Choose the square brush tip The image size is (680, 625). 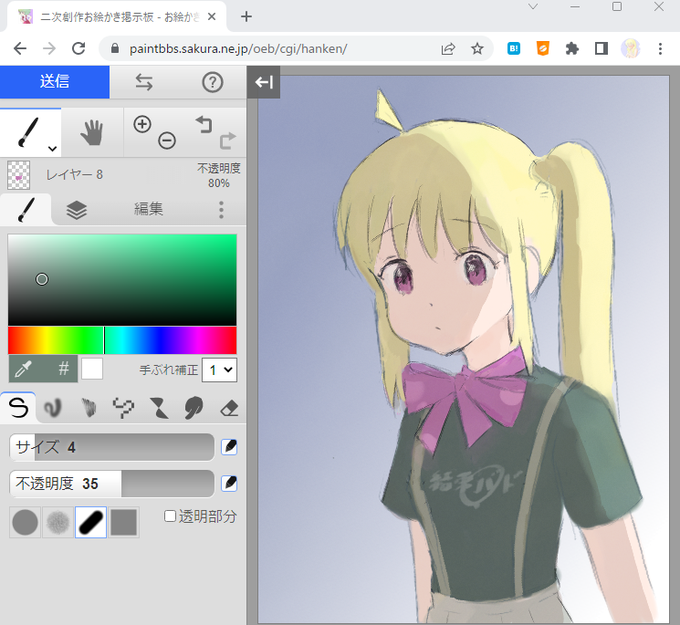click(124, 522)
